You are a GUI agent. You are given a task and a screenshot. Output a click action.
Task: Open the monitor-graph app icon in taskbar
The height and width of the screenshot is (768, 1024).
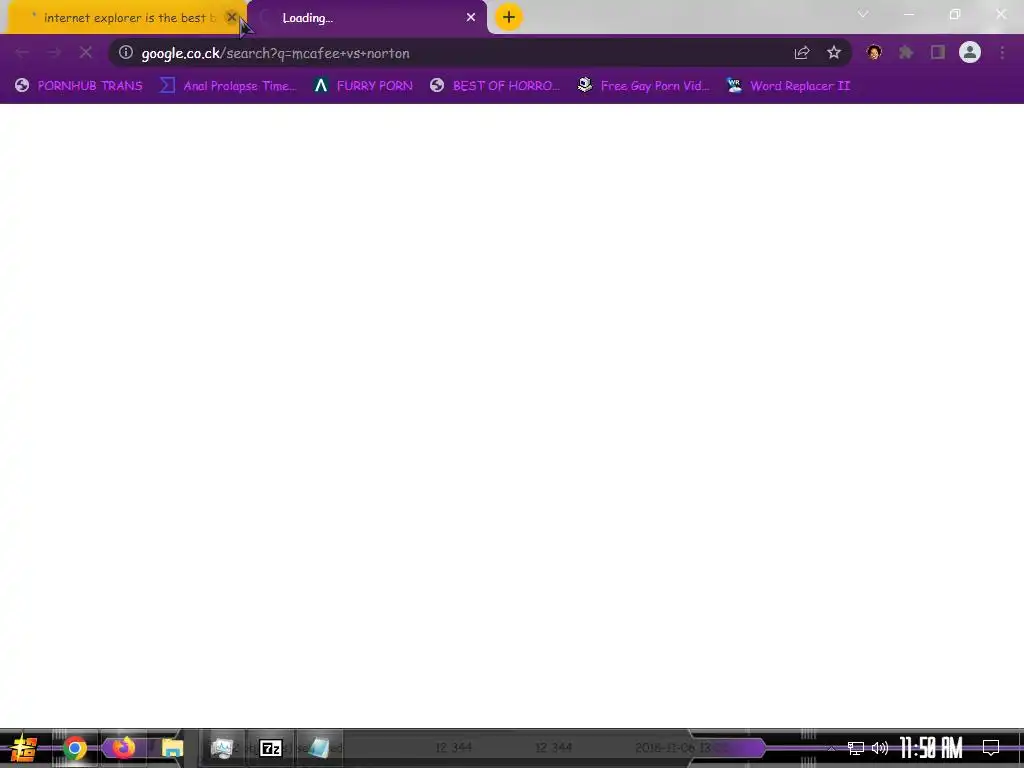pos(222,748)
